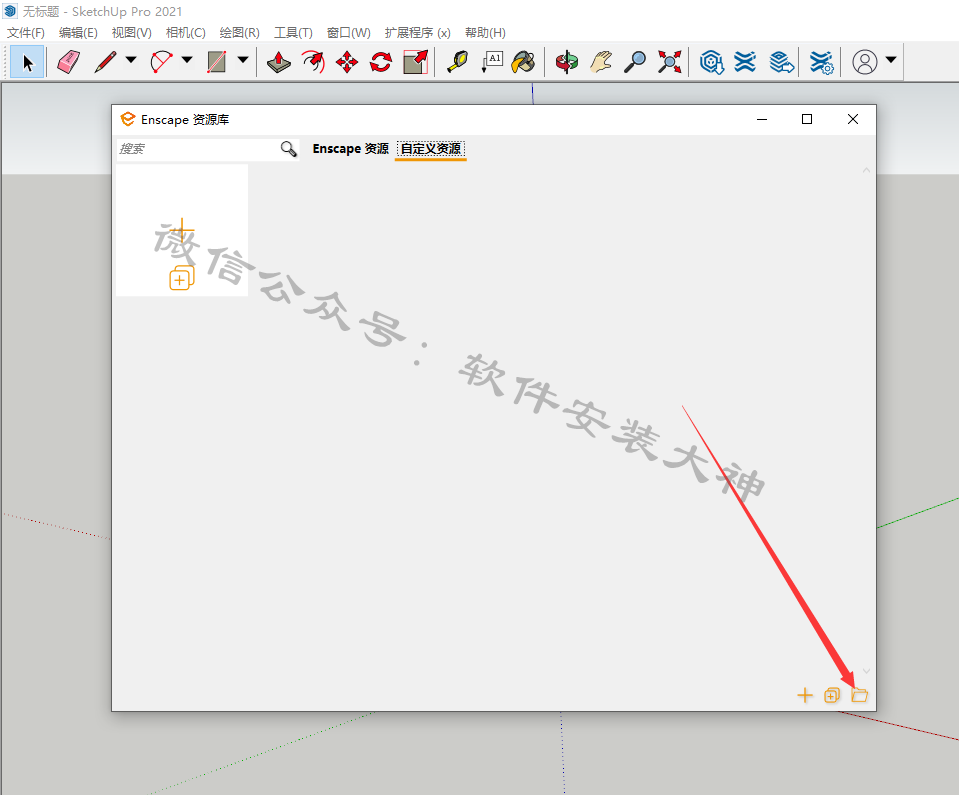Viewport: 959px width, 795px height.
Task: Expand the account dropdown arrow
Action: [891, 60]
